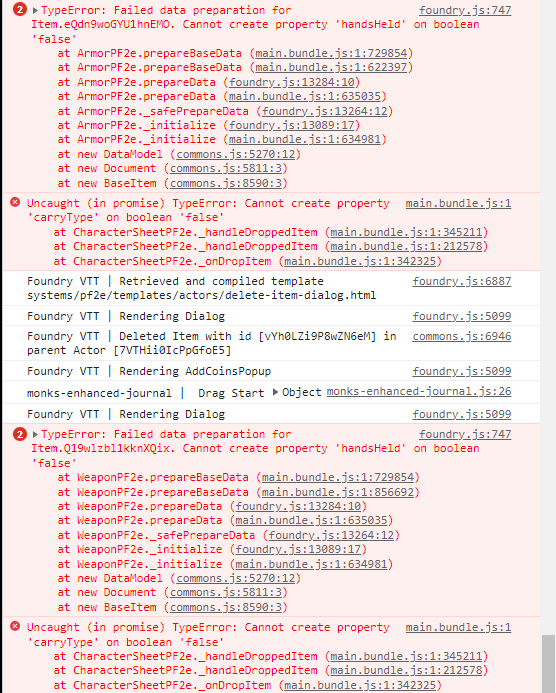Open foundry.js:13284:10 on ArmorPF2e.prepareData
556x693 pixels.
292,82
